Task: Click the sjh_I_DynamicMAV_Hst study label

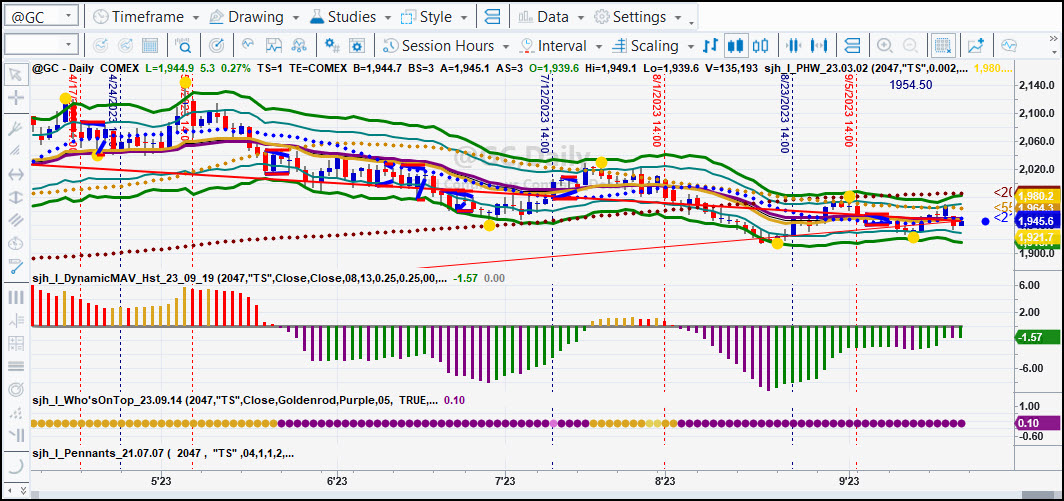Action: [240, 278]
